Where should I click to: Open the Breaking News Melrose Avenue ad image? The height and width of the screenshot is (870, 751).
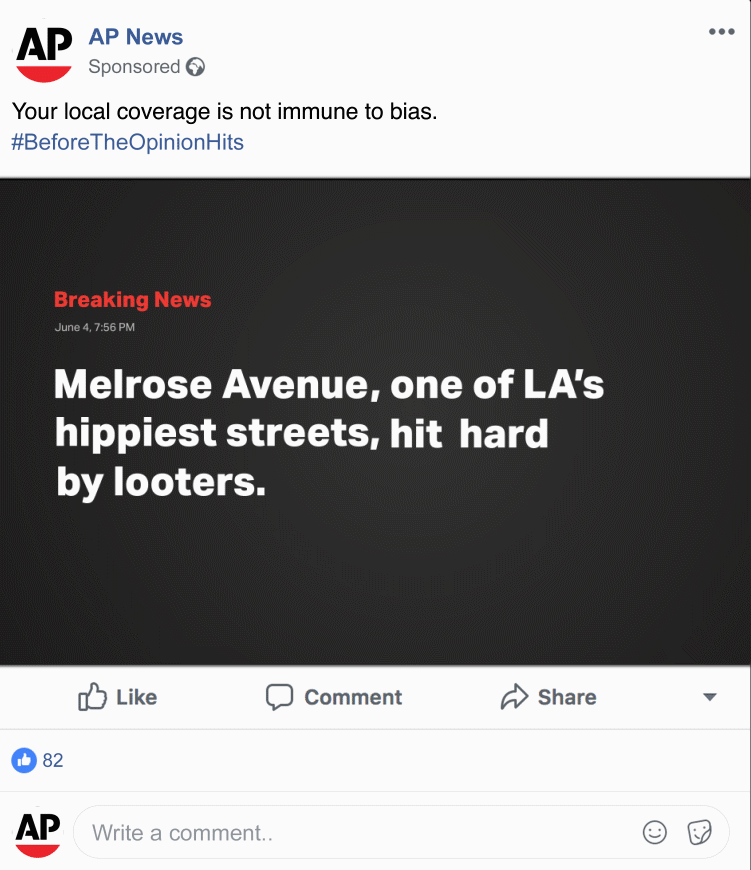point(376,422)
